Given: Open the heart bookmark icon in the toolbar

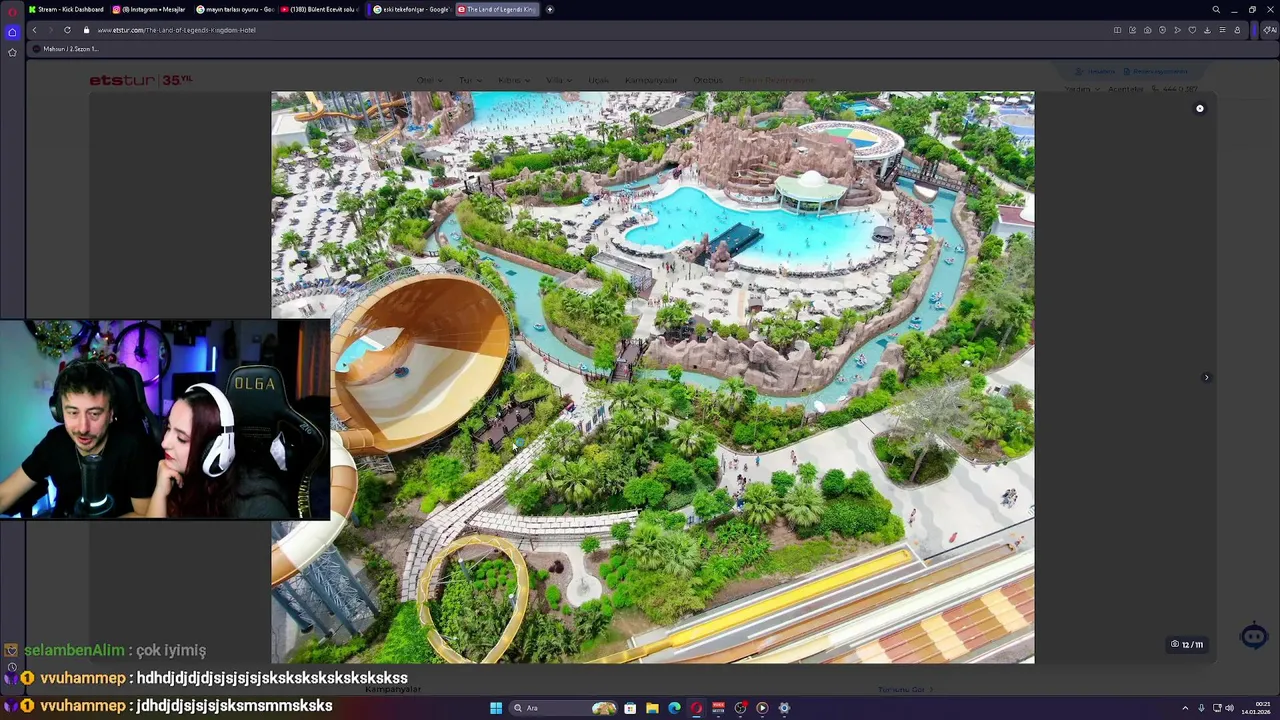Looking at the screenshot, I should (x=1192, y=30).
